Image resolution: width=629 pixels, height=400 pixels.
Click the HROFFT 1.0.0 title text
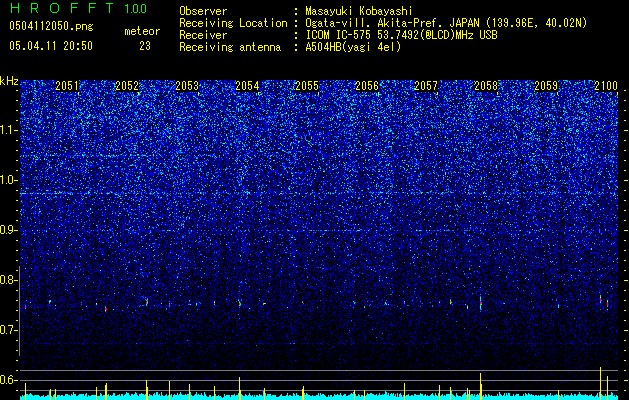point(79,8)
